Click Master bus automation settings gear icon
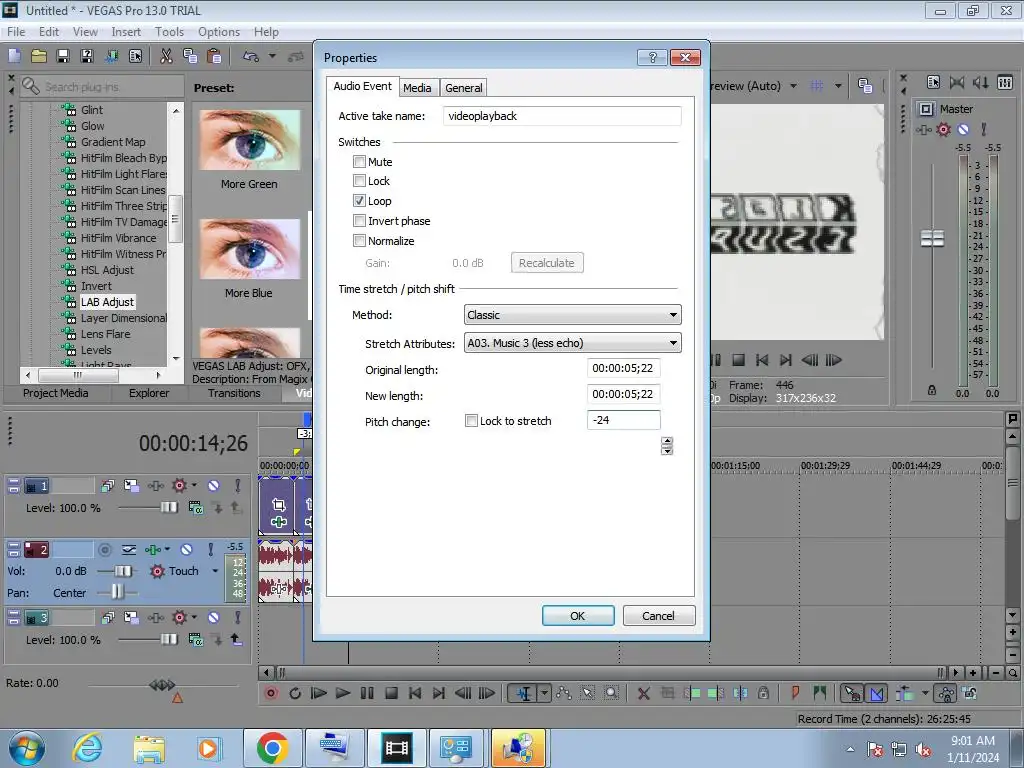The image size is (1024, 768). click(943, 129)
